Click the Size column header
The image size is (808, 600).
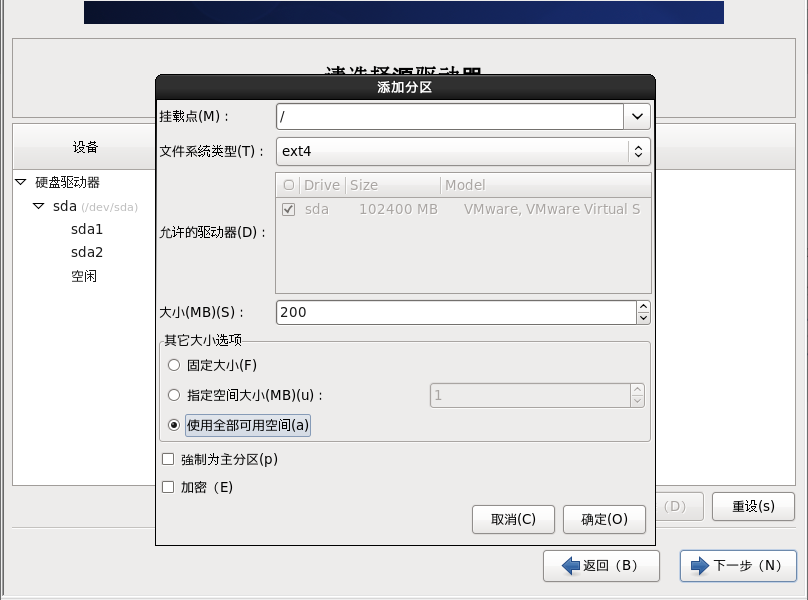tap(393, 185)
